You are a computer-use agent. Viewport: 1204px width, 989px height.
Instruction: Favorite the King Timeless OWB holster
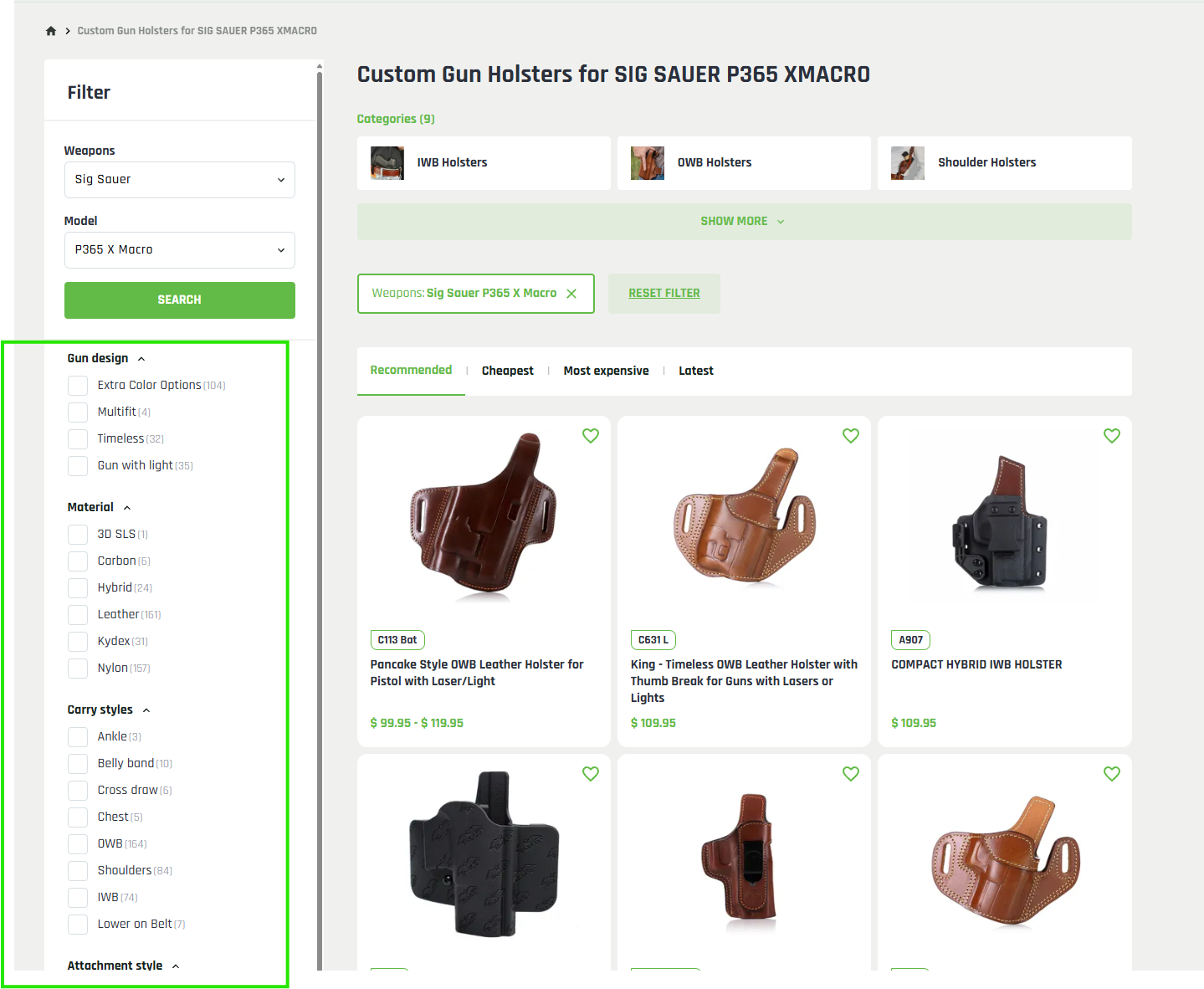[851, 436]
